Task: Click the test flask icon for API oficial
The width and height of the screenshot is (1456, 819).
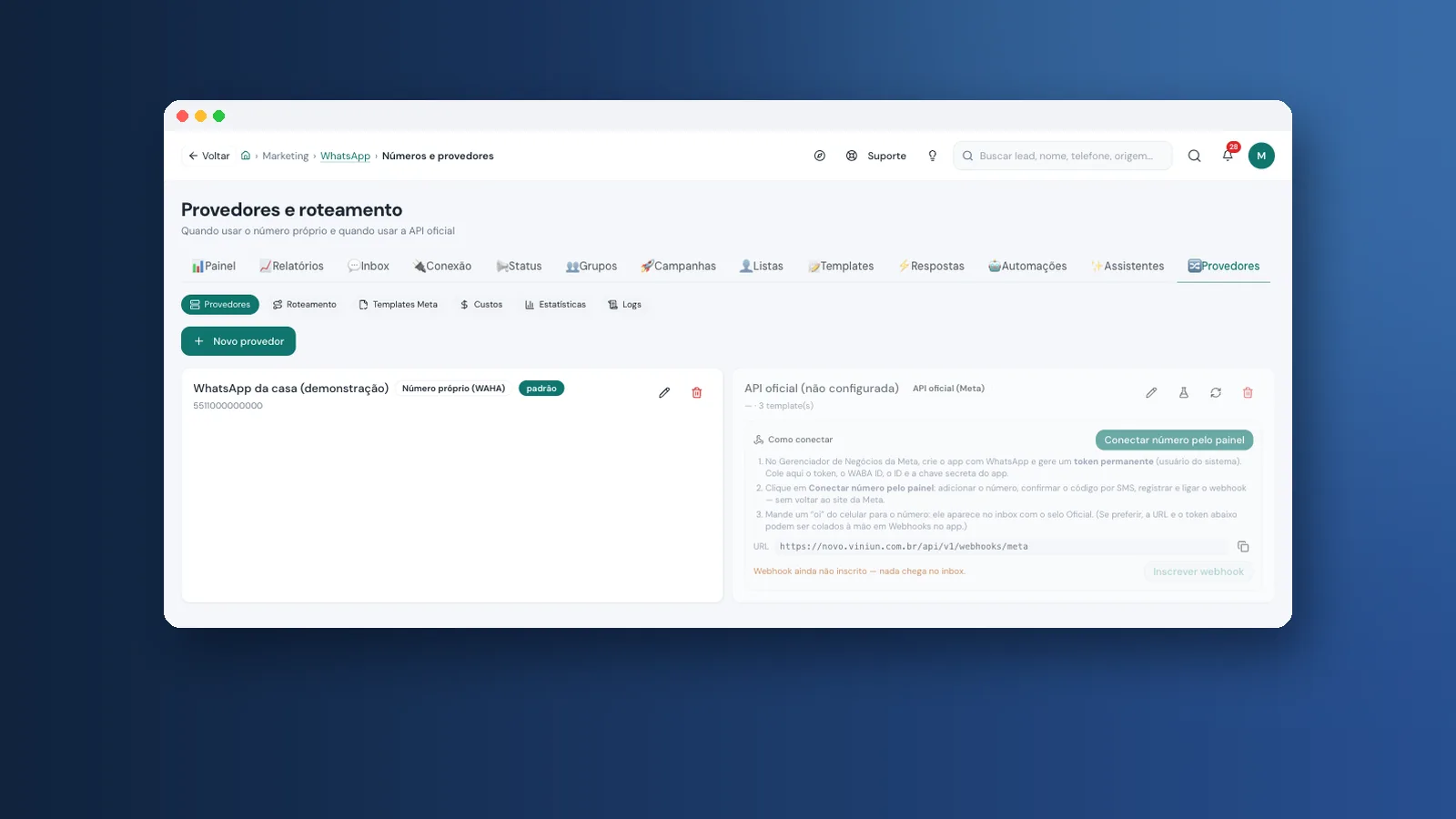Action: tap(1184, 392)
